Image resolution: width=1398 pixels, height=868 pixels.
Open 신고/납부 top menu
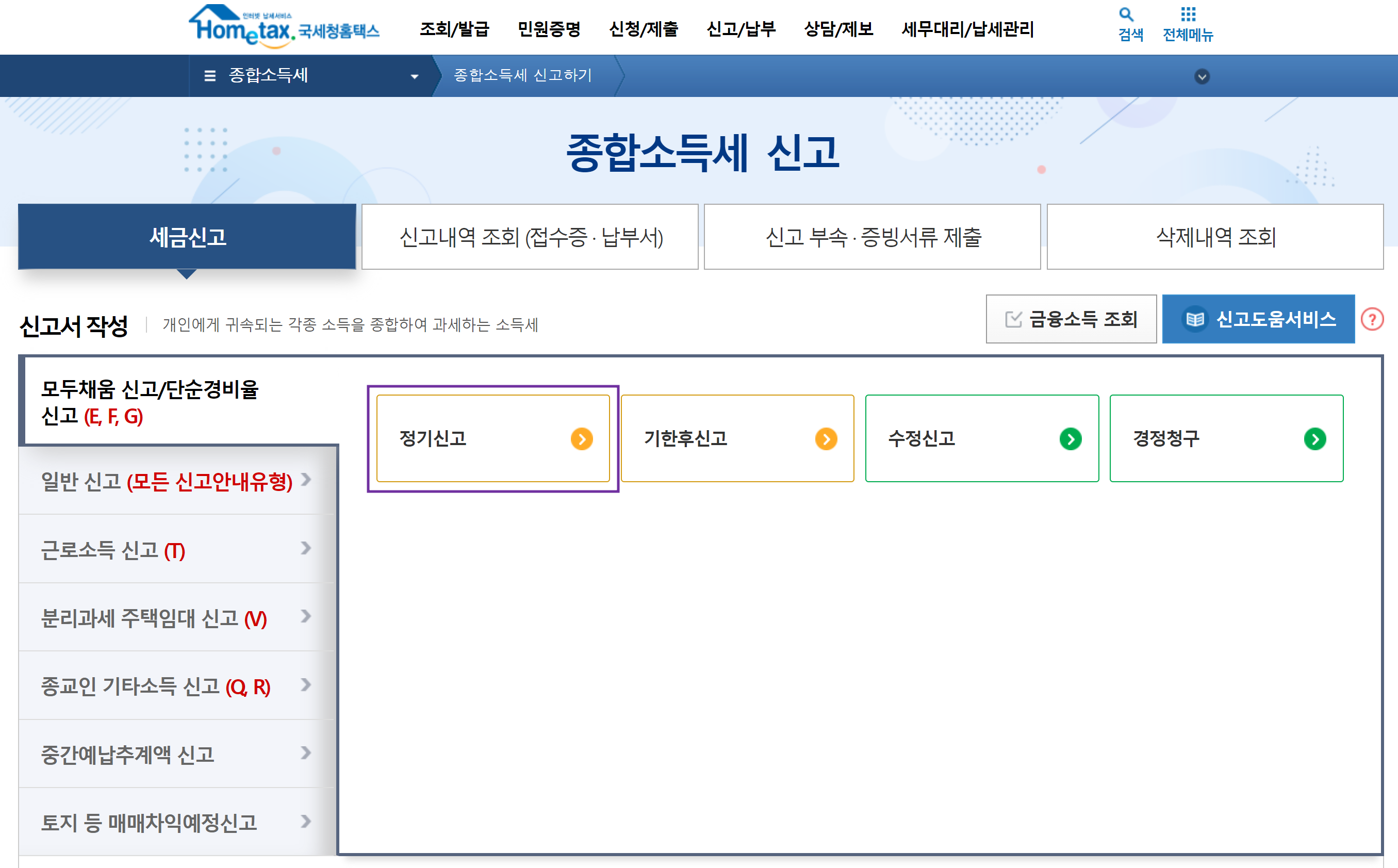pos(741,29)
